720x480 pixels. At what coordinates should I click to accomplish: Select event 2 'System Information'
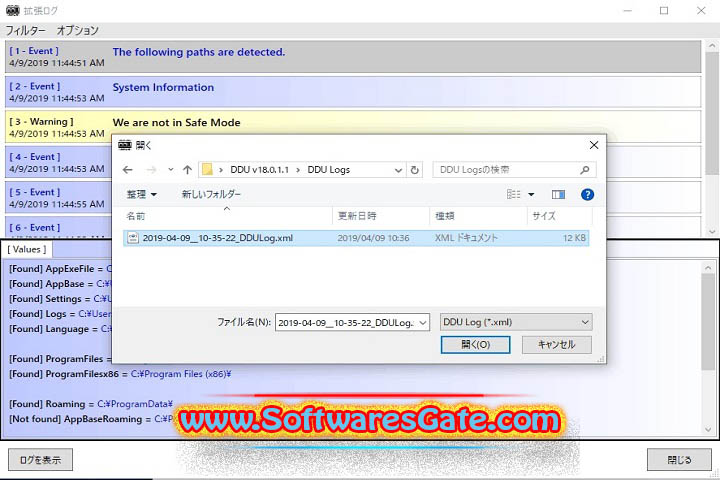tap(353, 92)
